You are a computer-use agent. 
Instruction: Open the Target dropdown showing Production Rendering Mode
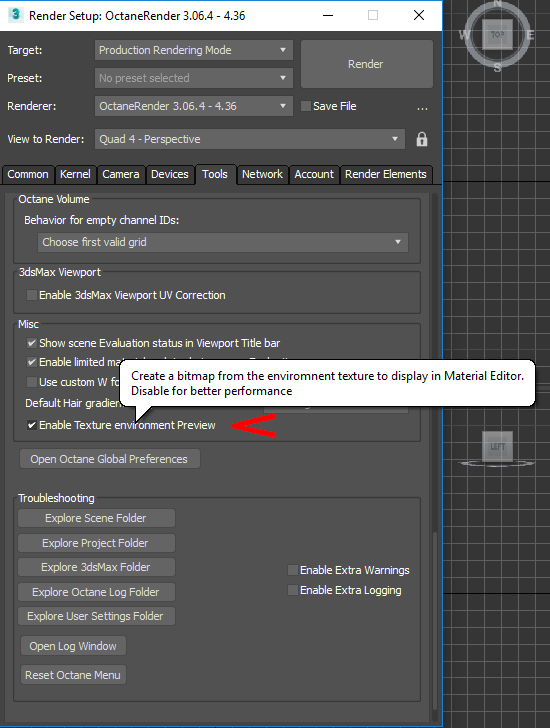click(194, 50)
